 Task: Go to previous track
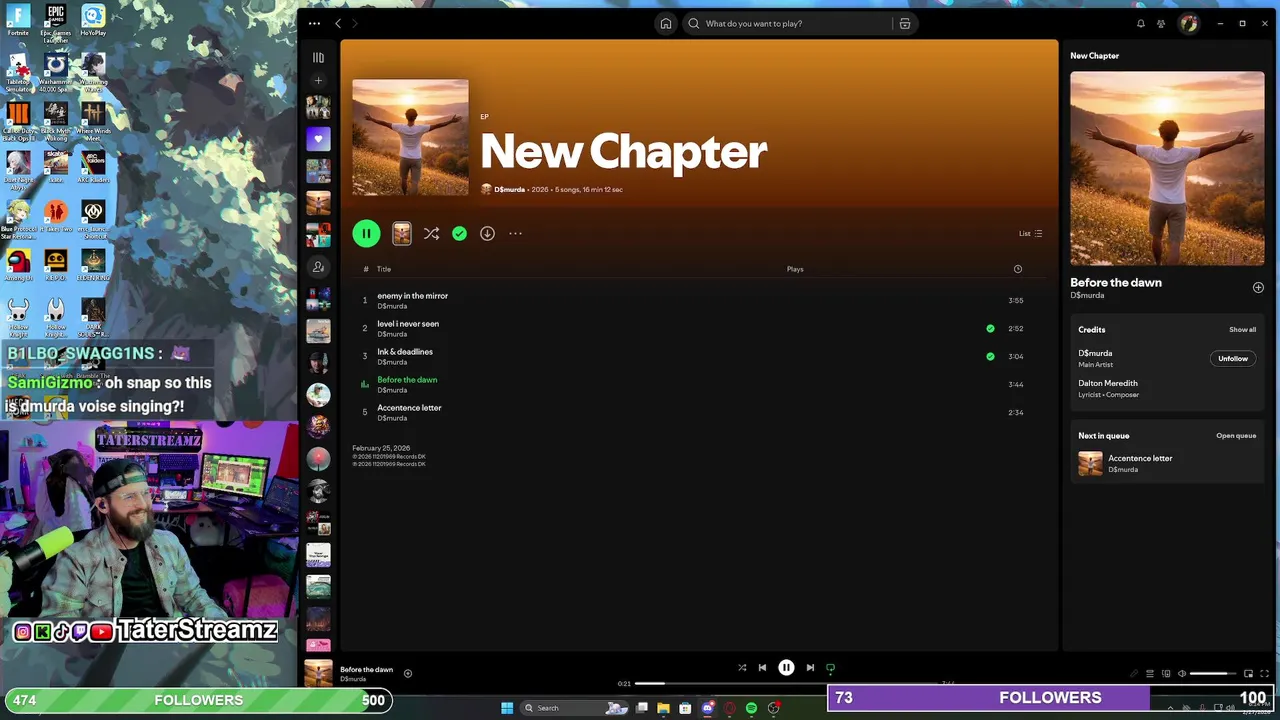[x=762, y=667]
